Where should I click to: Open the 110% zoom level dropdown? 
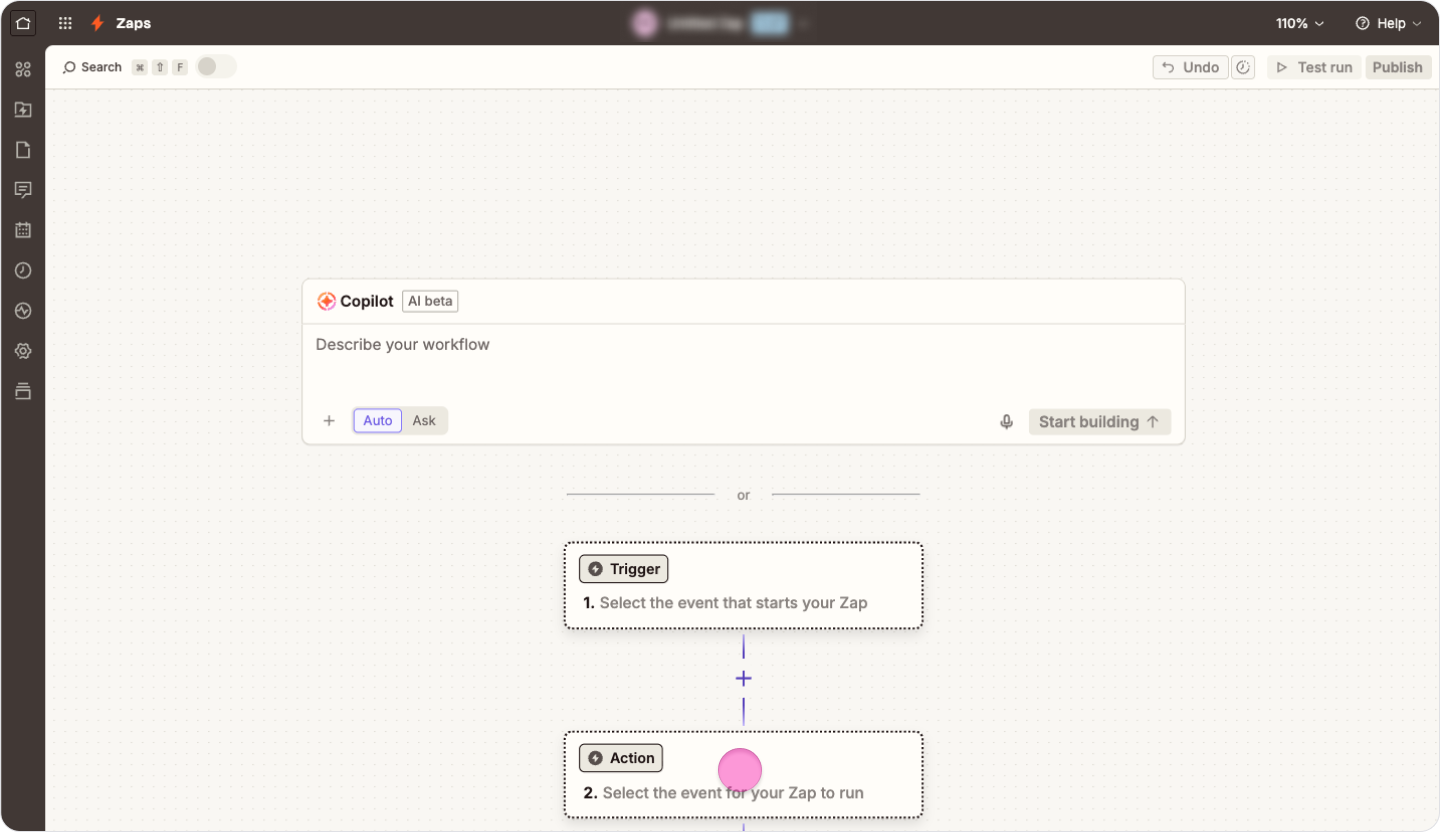[x=1300, y=23]
